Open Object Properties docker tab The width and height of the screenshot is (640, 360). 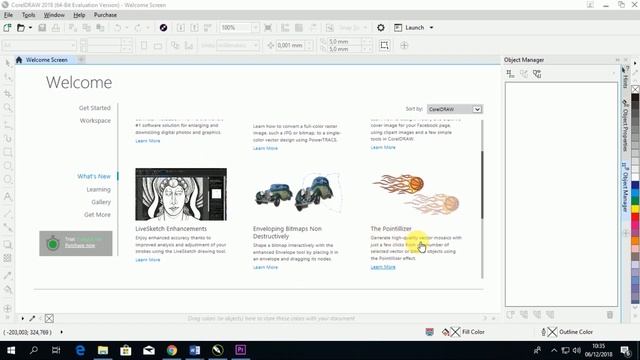(625, 126)
